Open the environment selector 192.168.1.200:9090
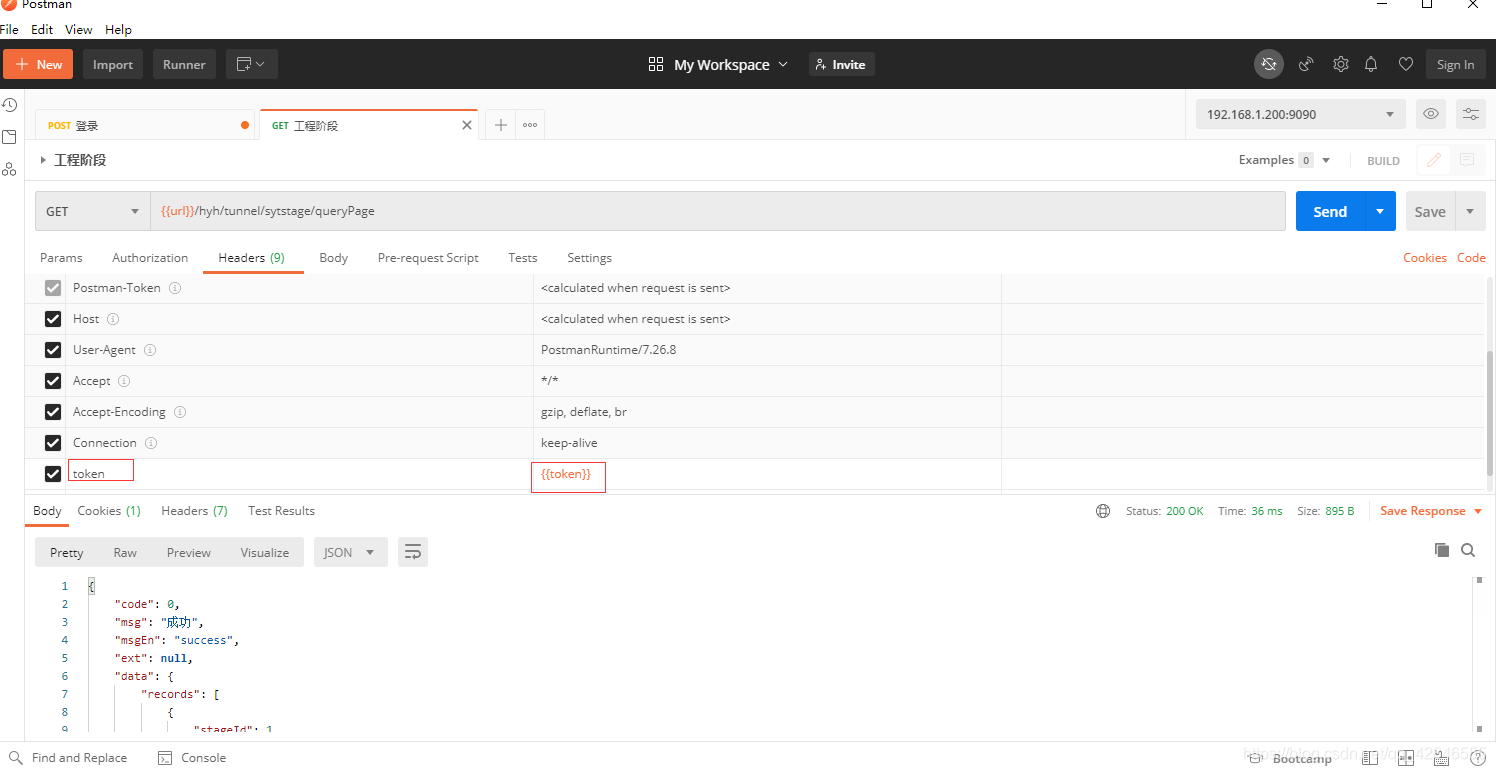Viewport: 1496px width, 772px height. pyautogui.click(x=1300, y=114)
